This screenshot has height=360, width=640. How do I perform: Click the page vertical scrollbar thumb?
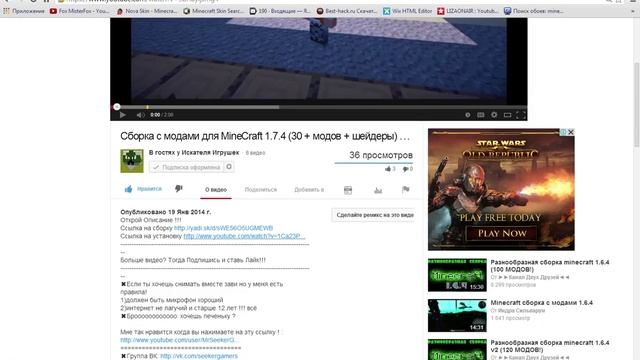[x=636, y=105]
